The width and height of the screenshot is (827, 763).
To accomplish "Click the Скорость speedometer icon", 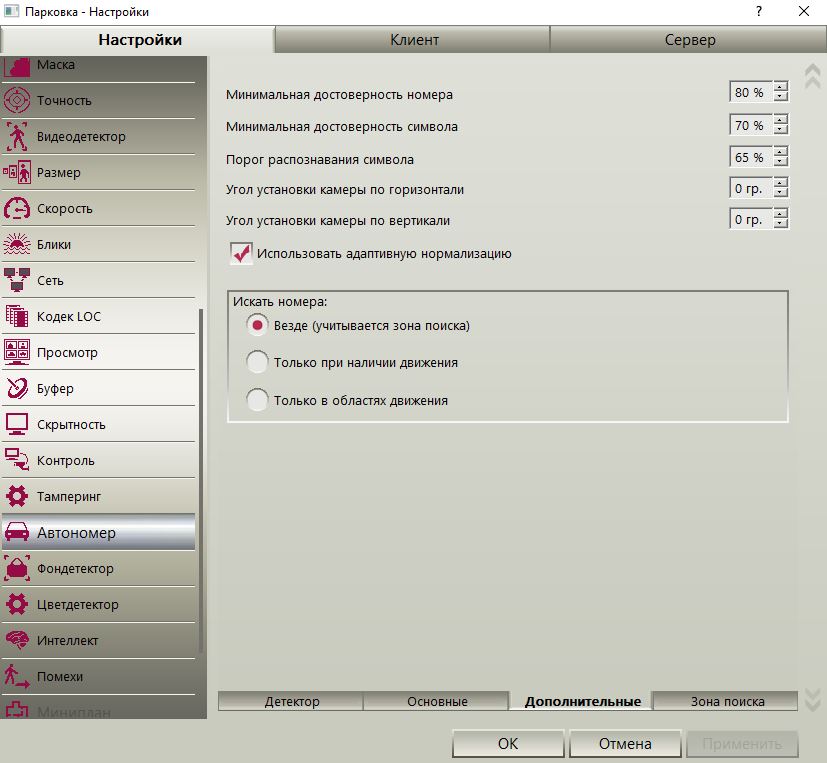I will pos(17,208).
